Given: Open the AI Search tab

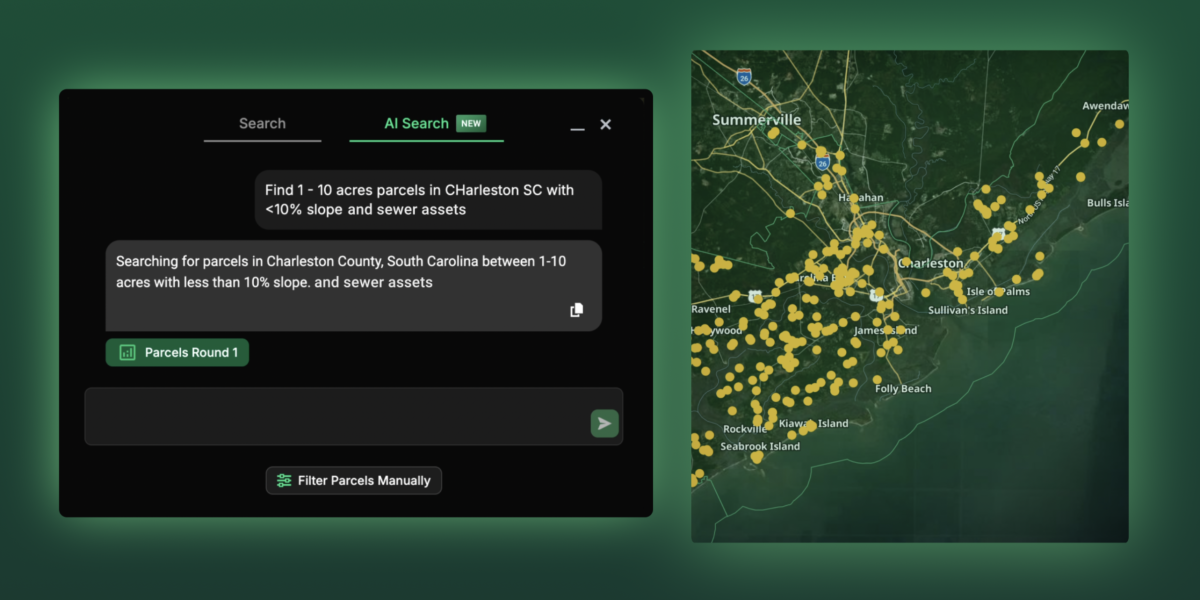Looking at the screenshot, I should (x=415, y=123).
